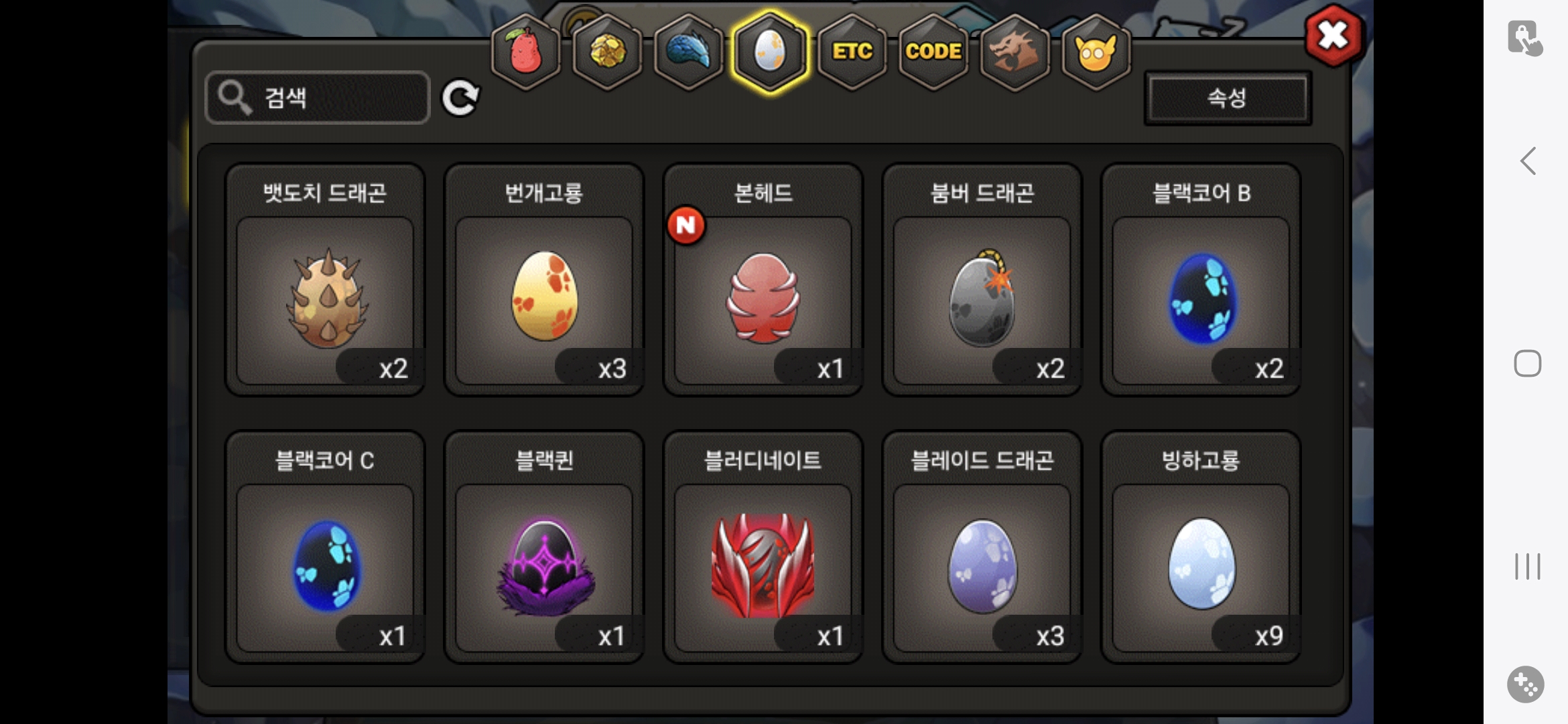Screen dimensions: 1568x724
Task: Click the refresh arrow beside search
Action: [460, 98]
